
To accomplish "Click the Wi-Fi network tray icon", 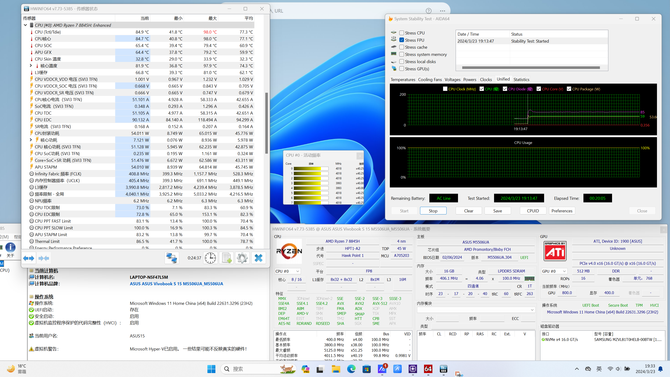I will (x=611, y=369).
